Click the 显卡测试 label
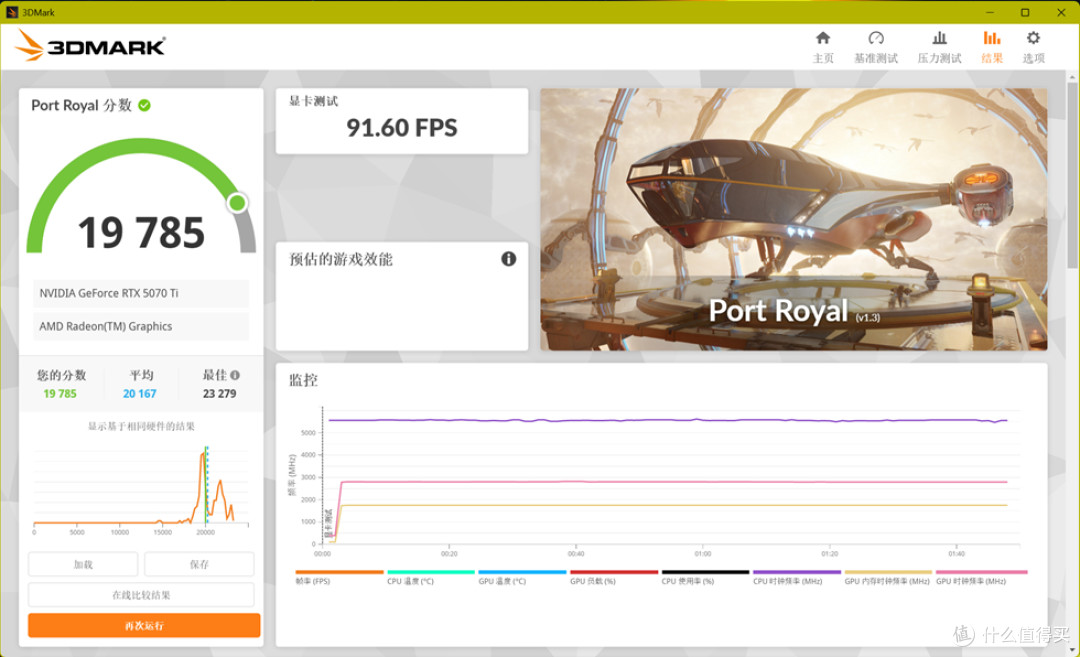Image resolution: width=1080 pixels, height=657 pixels. pos(313,101)
